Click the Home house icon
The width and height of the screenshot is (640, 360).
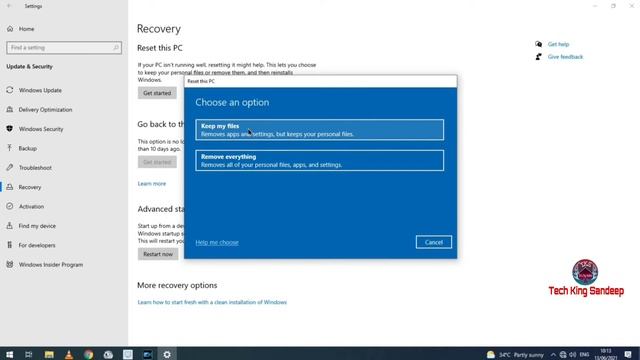[10, 29]
